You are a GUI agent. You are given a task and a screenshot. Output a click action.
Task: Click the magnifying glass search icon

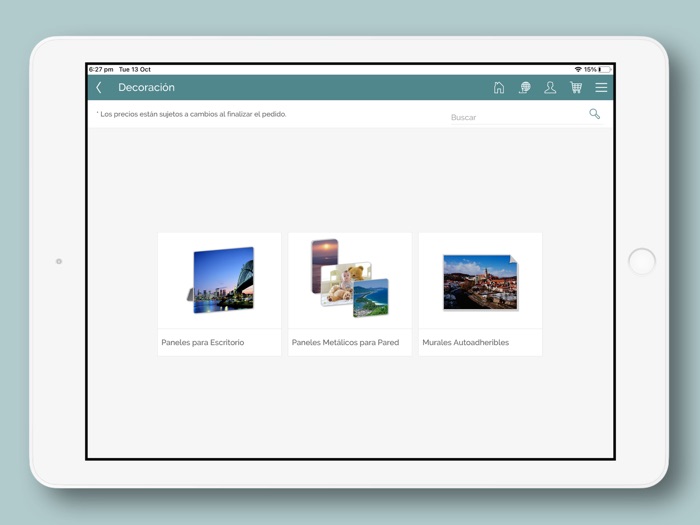point(594,114)
